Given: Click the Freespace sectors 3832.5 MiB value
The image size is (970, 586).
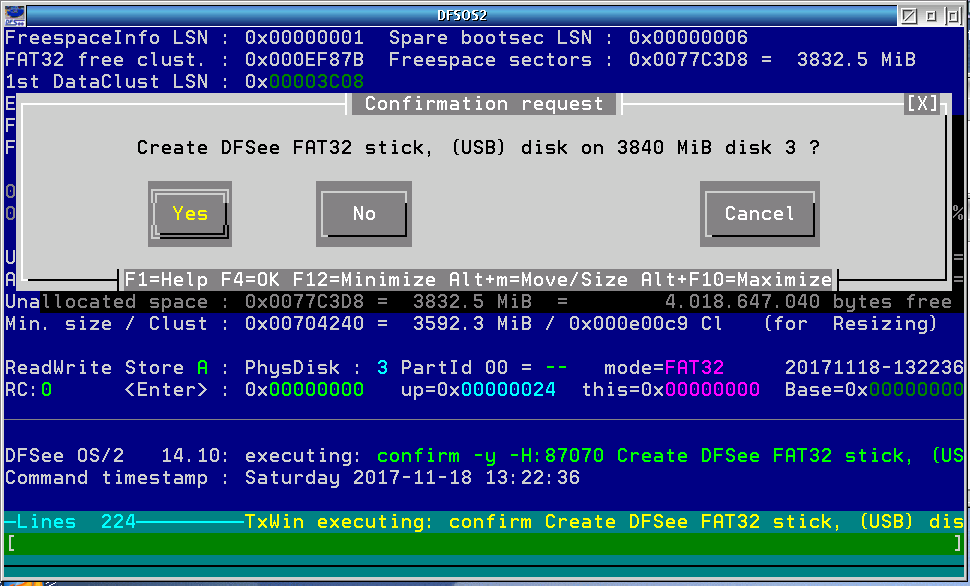Looking at the screenshot, I should tap(856, 60).
